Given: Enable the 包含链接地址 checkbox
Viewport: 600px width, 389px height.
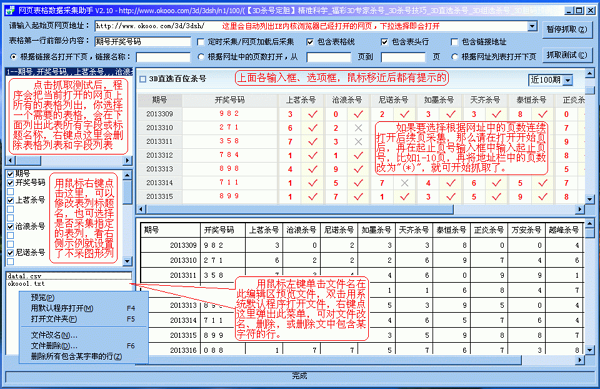Looking at the screenshot, I should 454,42.
